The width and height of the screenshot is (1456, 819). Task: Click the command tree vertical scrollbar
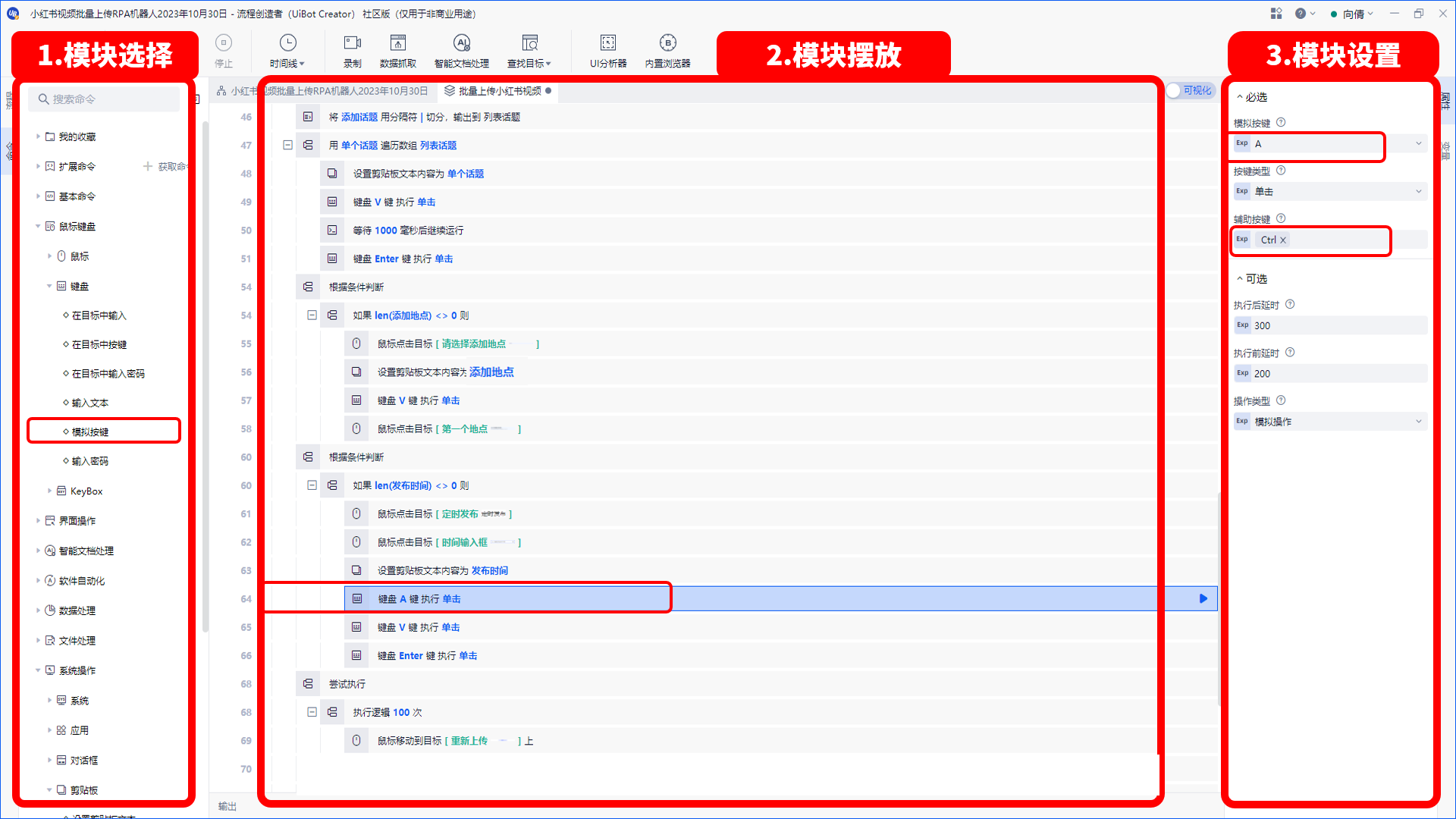pos(205,377)
